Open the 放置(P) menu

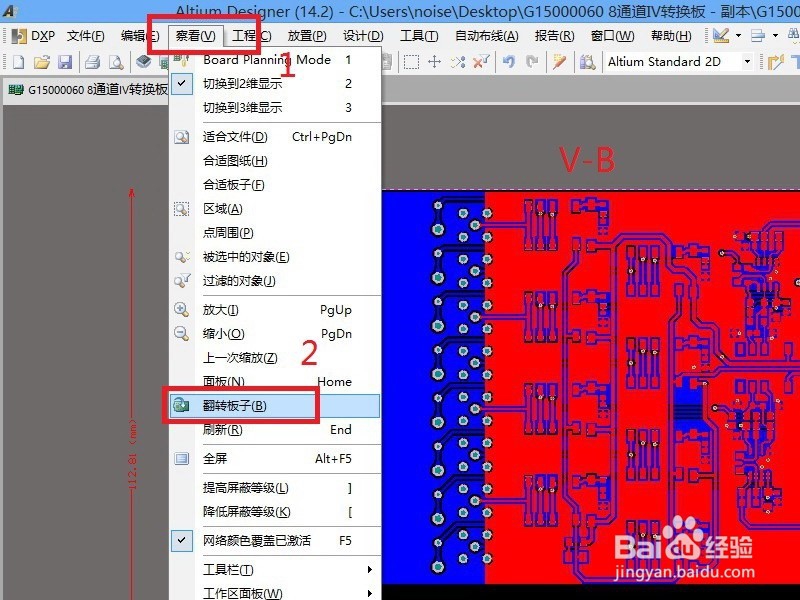coord(307,36)
